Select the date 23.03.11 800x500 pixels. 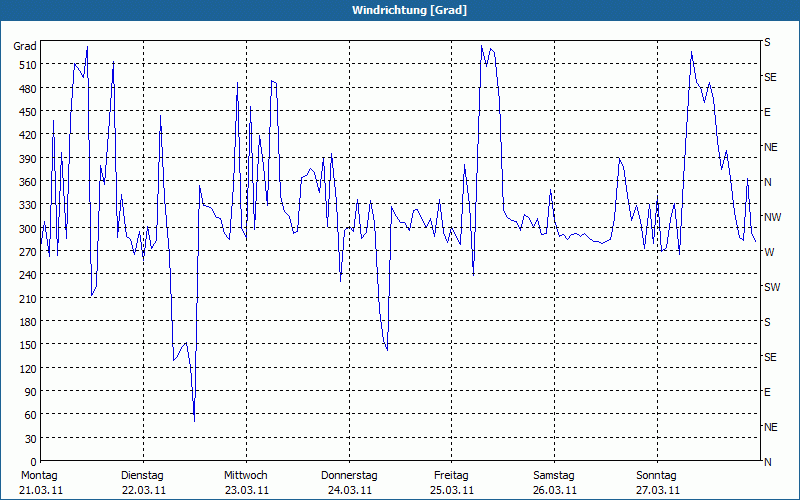click(247, 491)
